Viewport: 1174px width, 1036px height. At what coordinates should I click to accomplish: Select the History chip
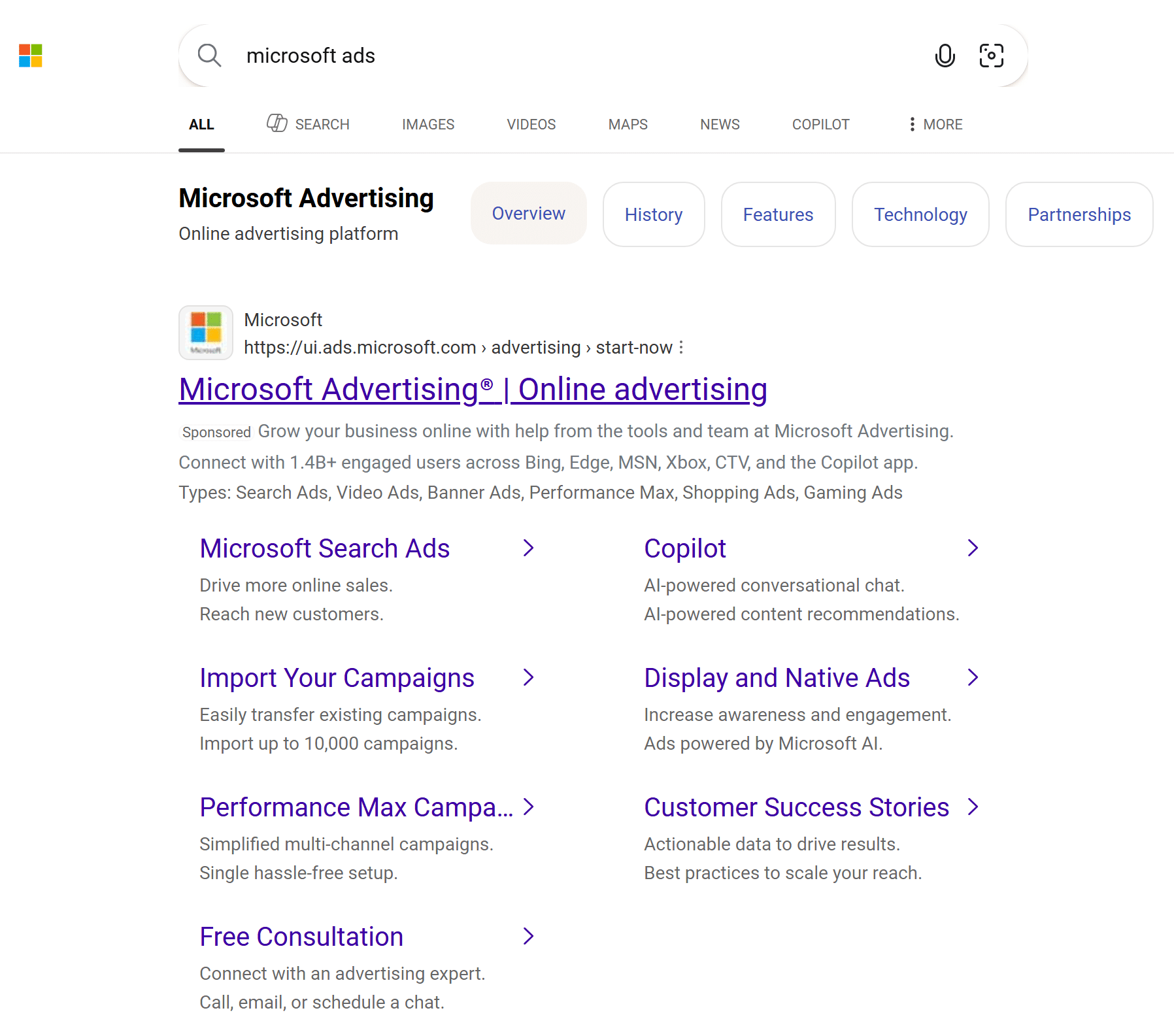(654, 214)
